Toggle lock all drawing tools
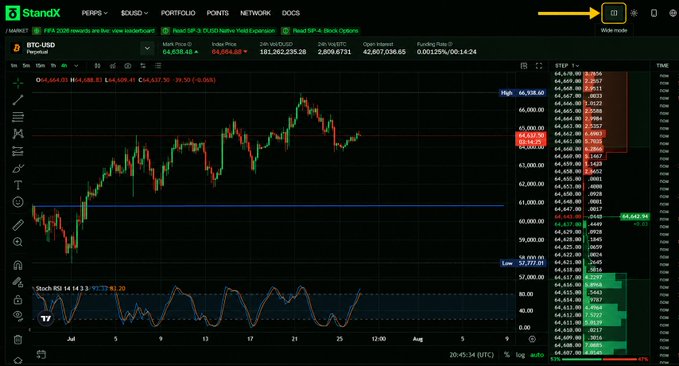Viewport: 679px width, 366px height. coord(18,299)
